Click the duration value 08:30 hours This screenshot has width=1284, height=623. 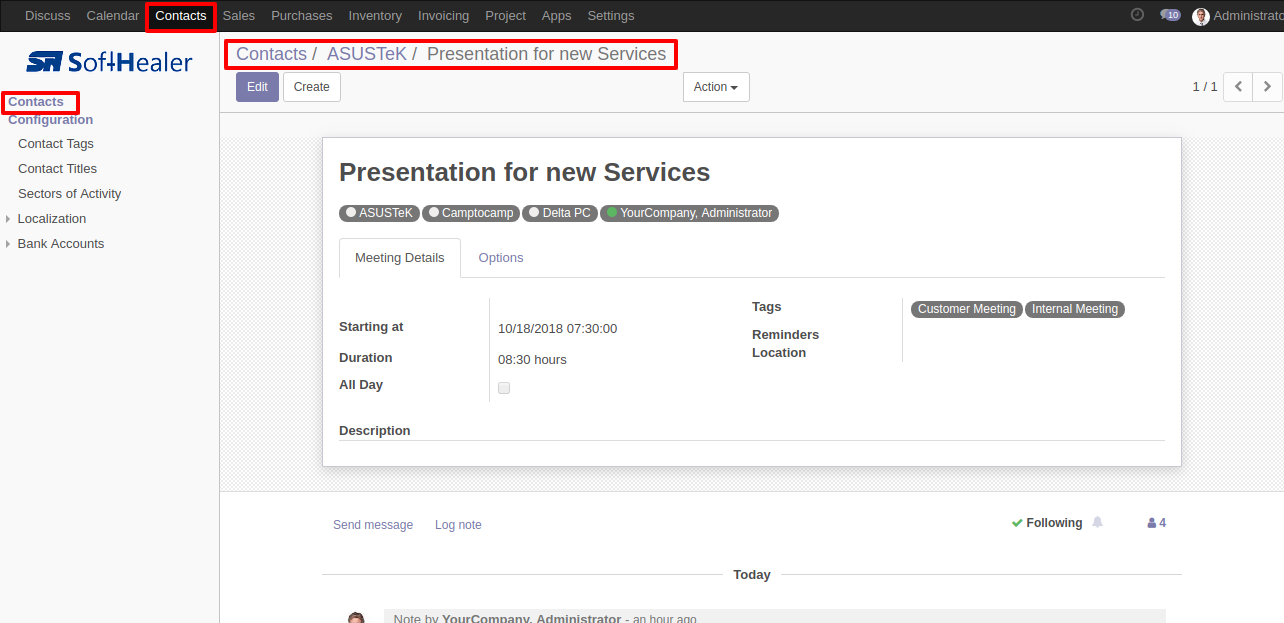[533, 360]
